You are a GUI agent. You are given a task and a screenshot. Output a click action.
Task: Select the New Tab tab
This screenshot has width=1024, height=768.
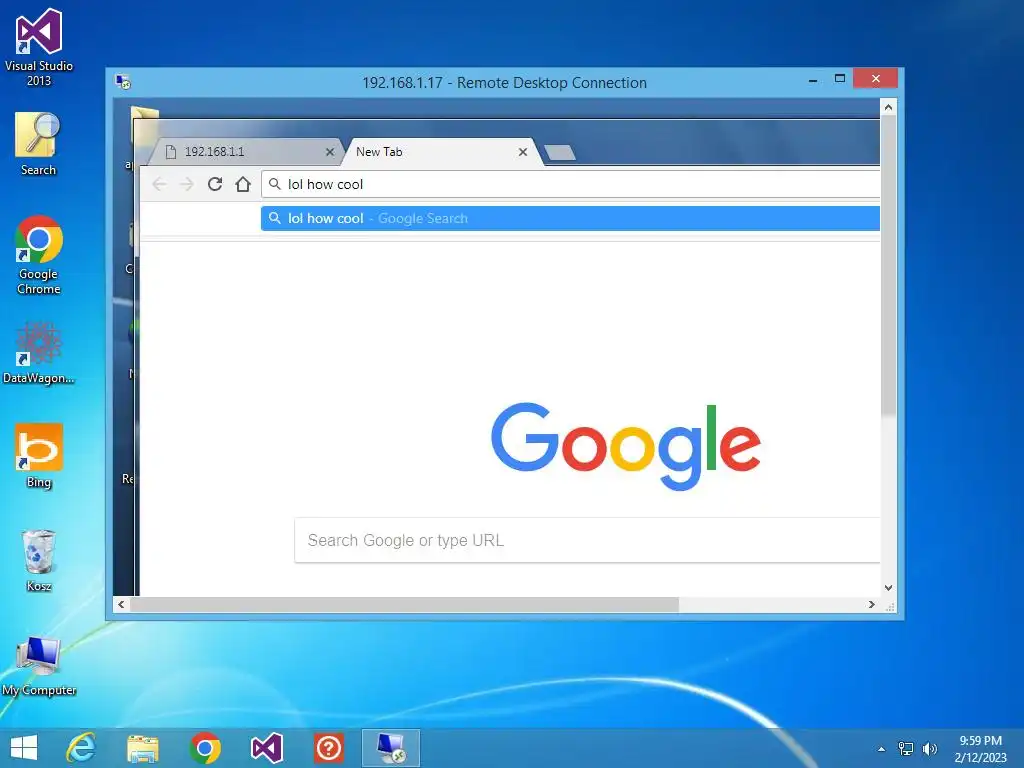coord(442,152)
